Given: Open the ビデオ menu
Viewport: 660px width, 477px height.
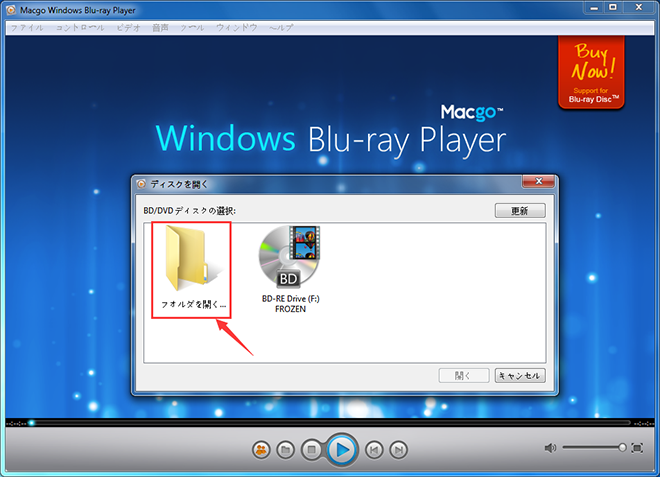Looking at the screenshot, I should (x=129, y=27).
